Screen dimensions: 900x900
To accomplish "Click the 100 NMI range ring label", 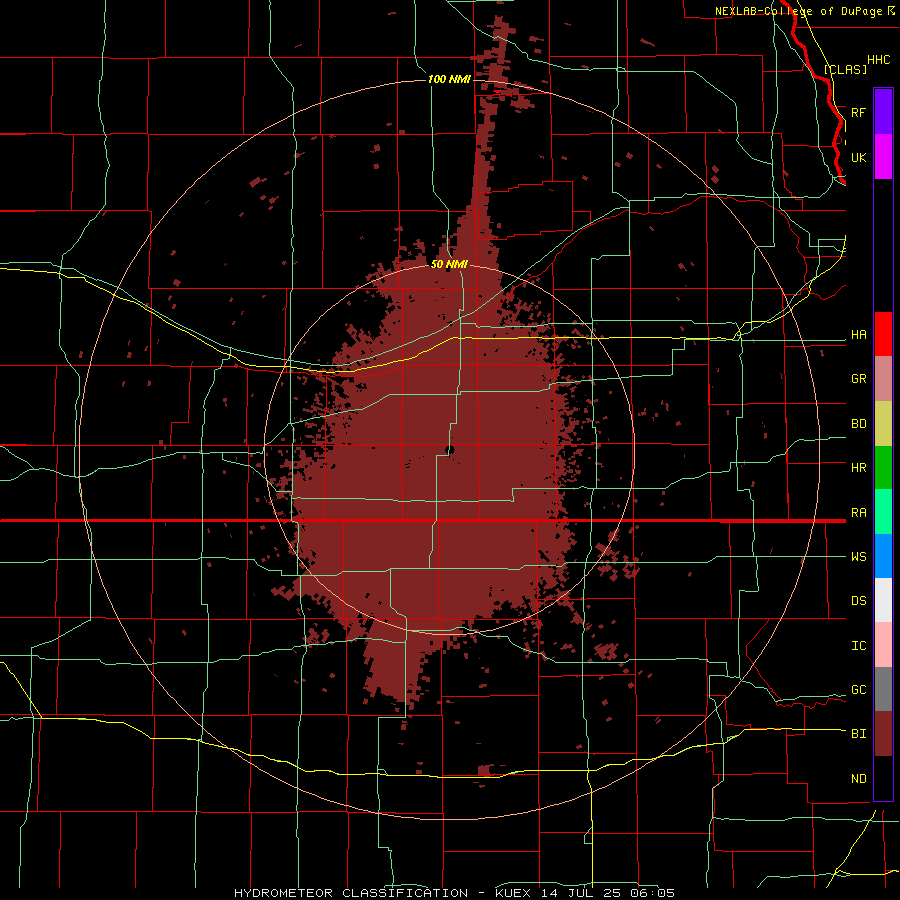I will pyautogui.click(x=449, y=79).
